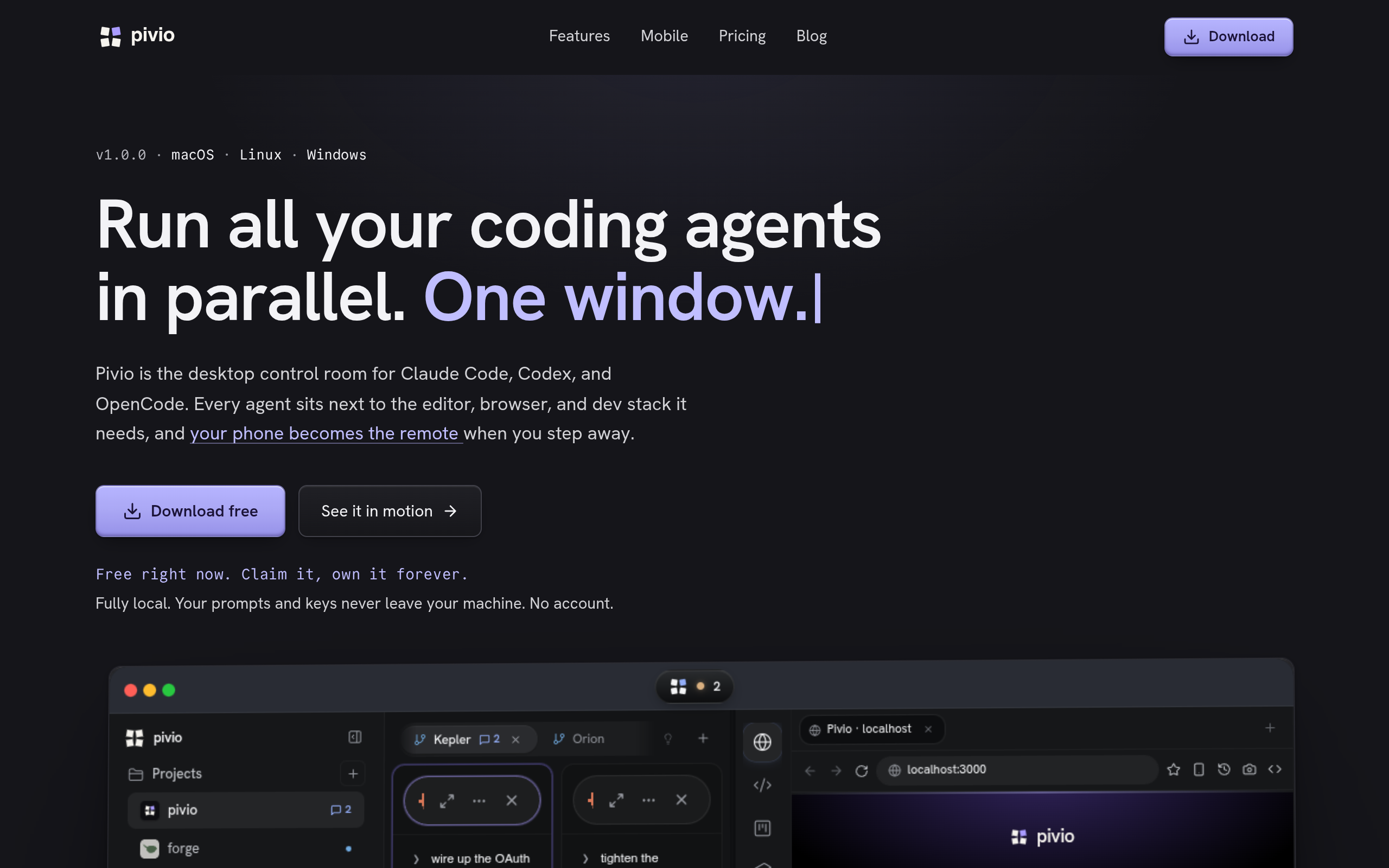Reload the localhost:3000 page
This screenshot has width=1389, height=868.
point(862,770)
